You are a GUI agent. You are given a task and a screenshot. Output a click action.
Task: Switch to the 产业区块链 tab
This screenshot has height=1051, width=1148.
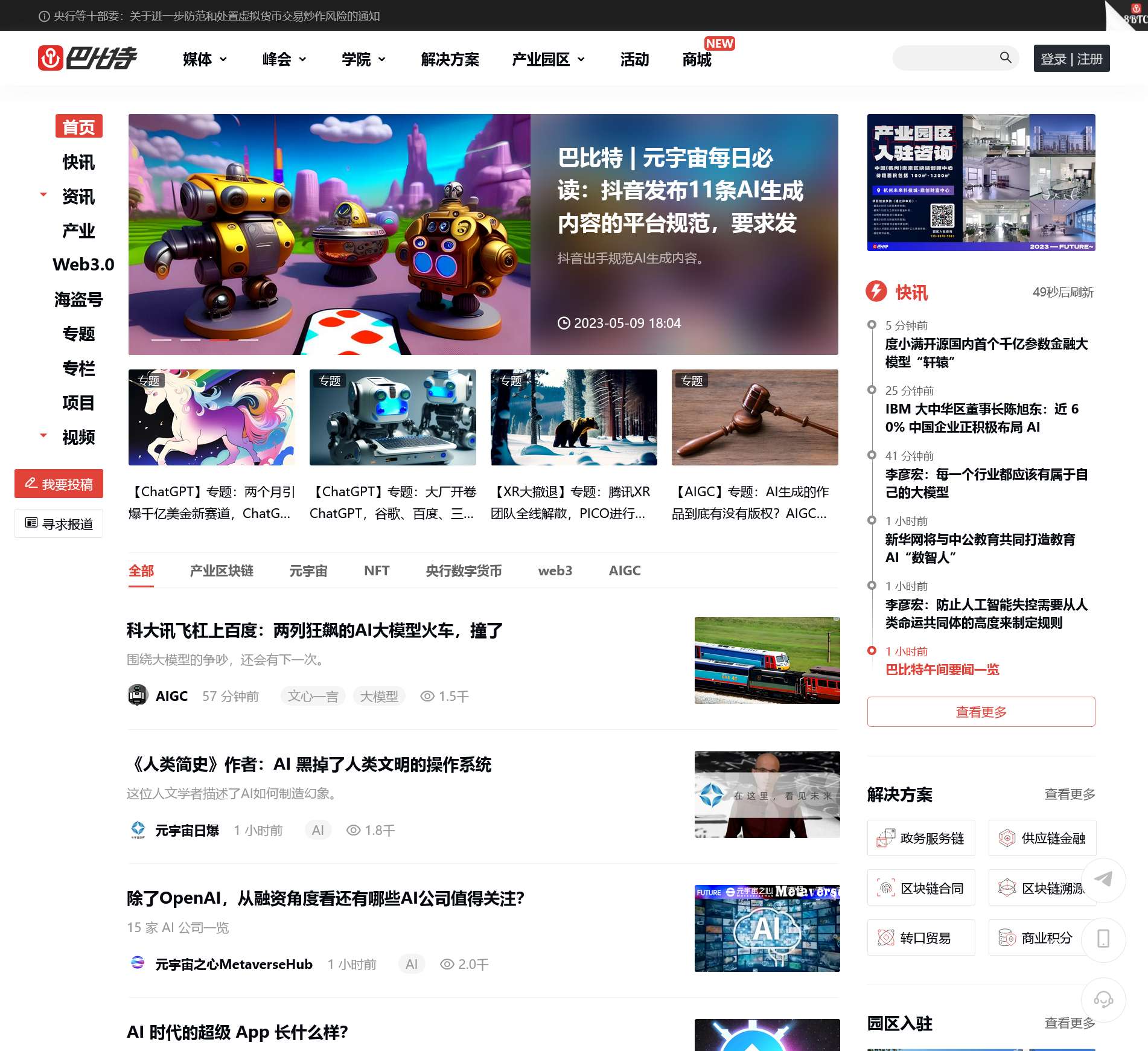click(x=222, y=570)
